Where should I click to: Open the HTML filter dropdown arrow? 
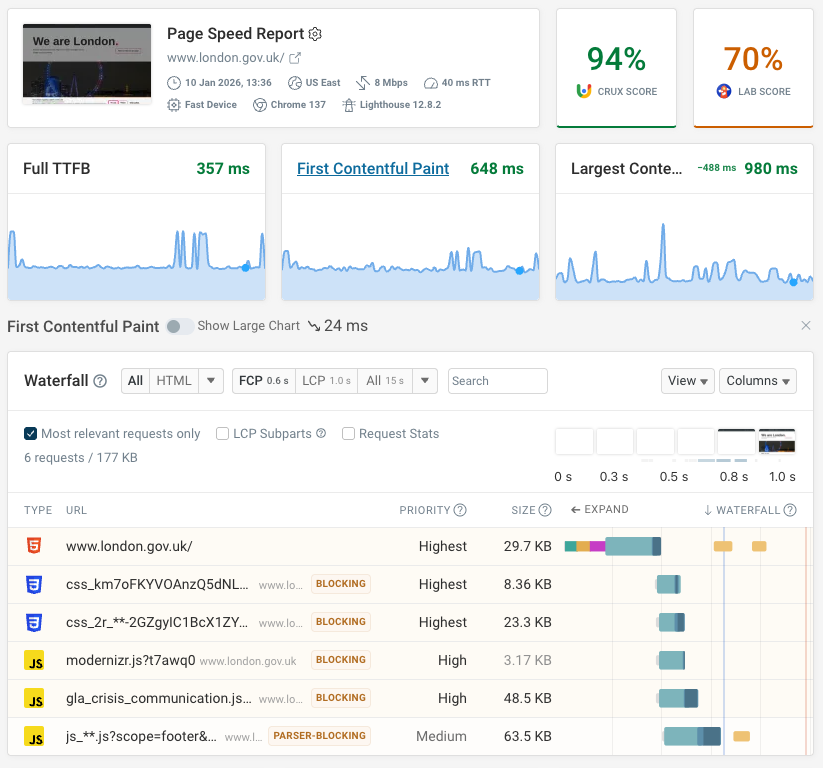(210, 381)
